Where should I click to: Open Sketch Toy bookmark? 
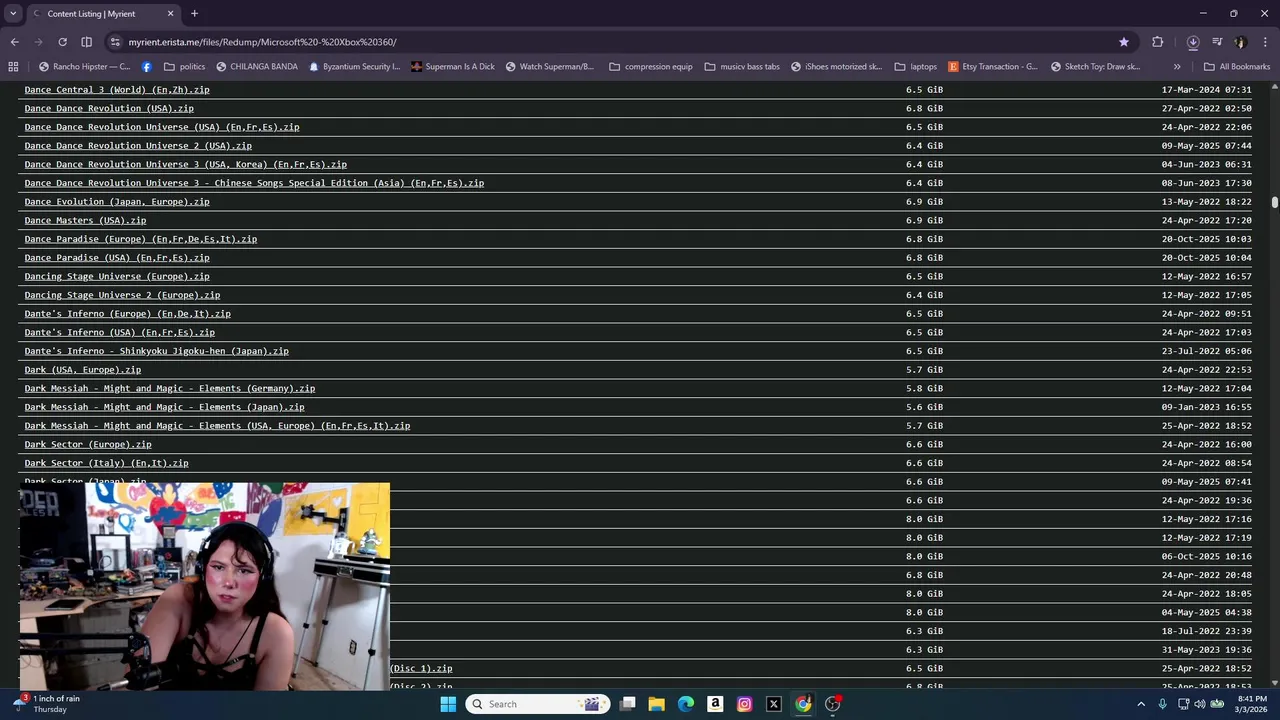pyautogui.click(x=1095, y=67)
